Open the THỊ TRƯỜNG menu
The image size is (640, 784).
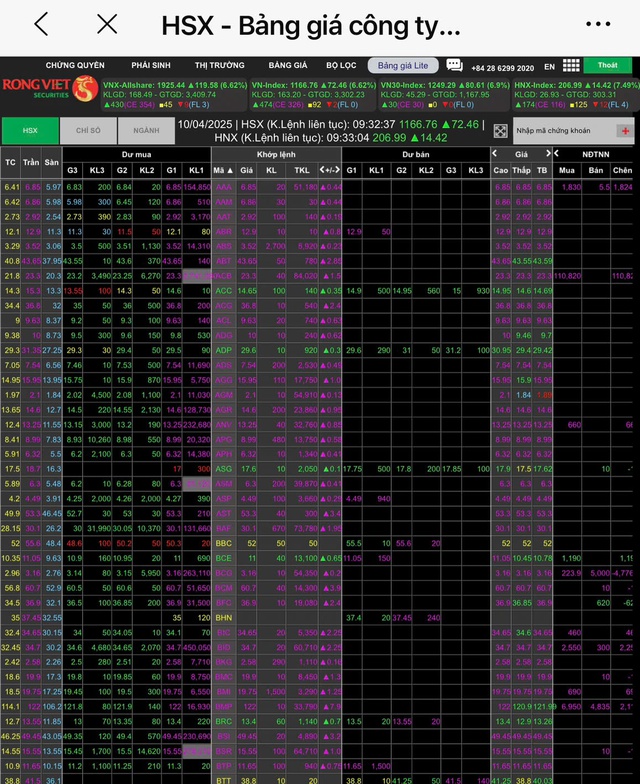coord(220,66)
